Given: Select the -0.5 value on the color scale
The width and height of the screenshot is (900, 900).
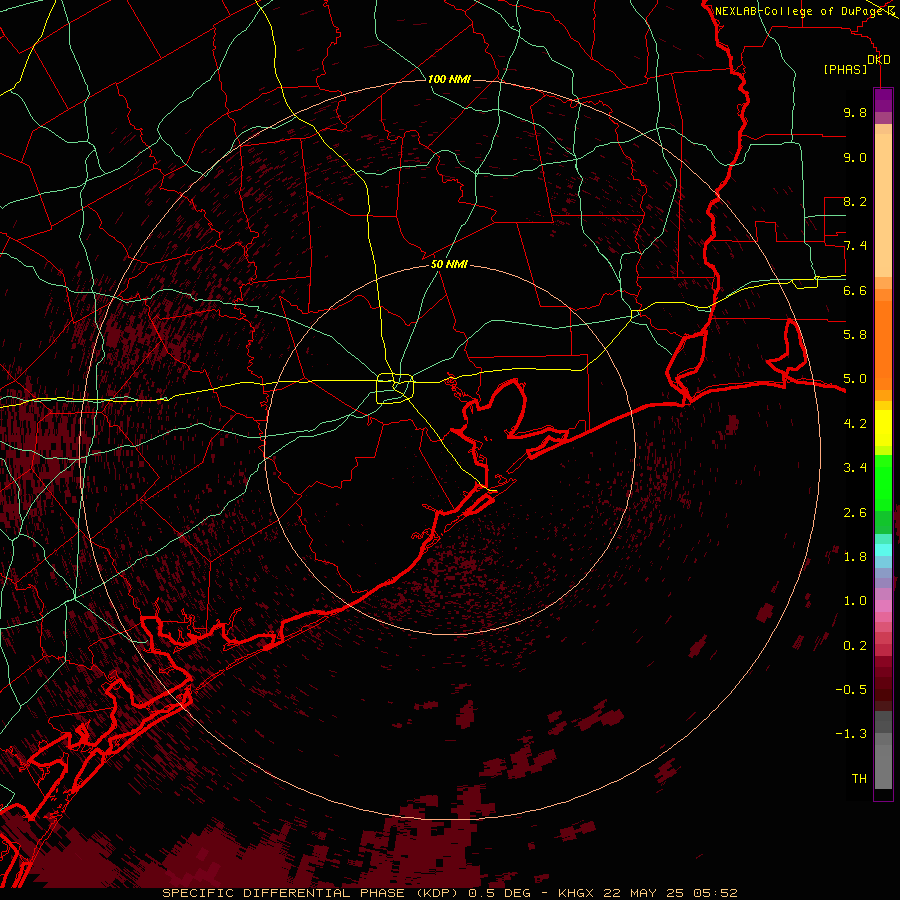Looking at the screenshot, I should point(851,690).
